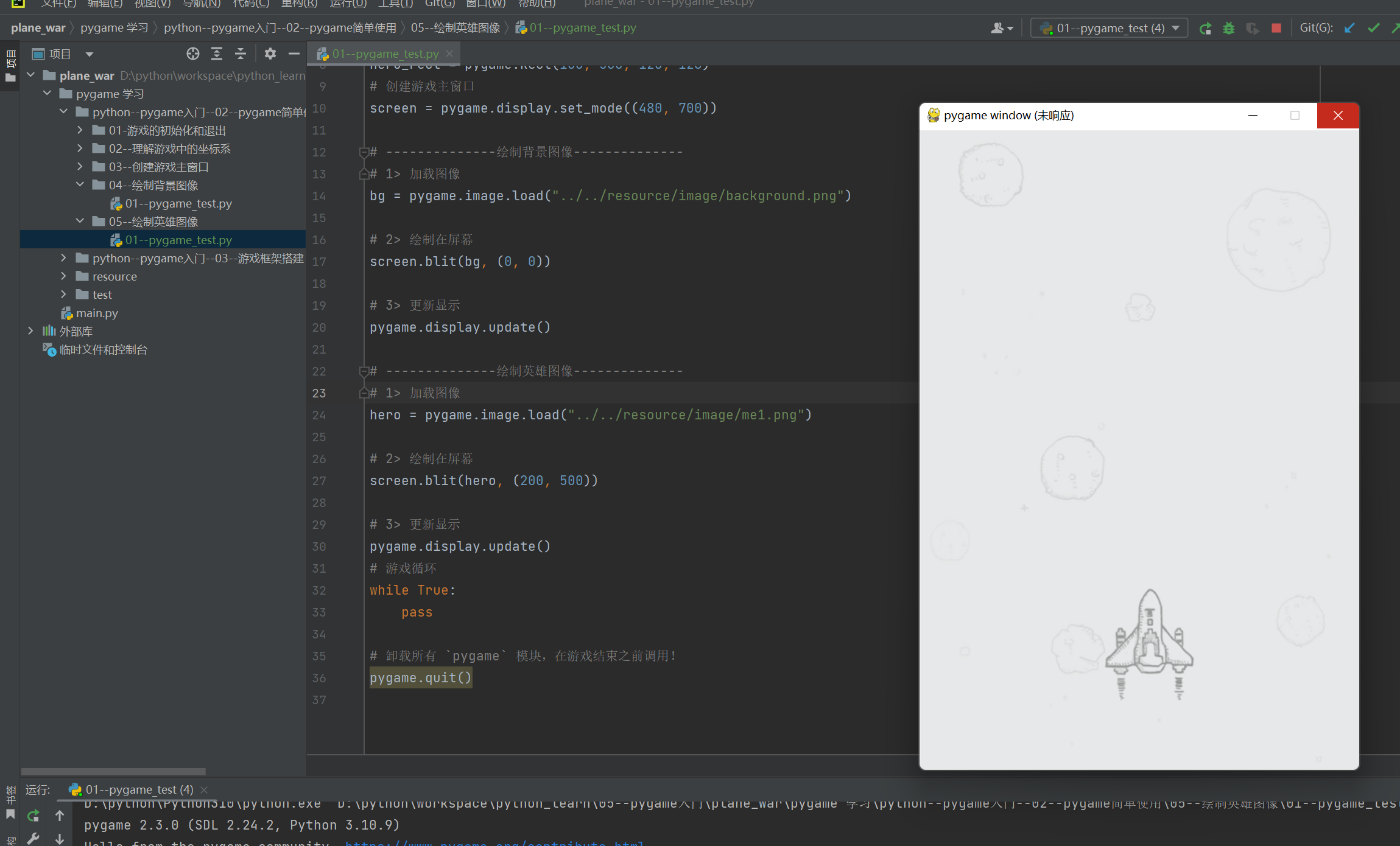Hide the project tool window
Image resolution: width=1400 pixels, height=846 pixels.
coord(294,54)
